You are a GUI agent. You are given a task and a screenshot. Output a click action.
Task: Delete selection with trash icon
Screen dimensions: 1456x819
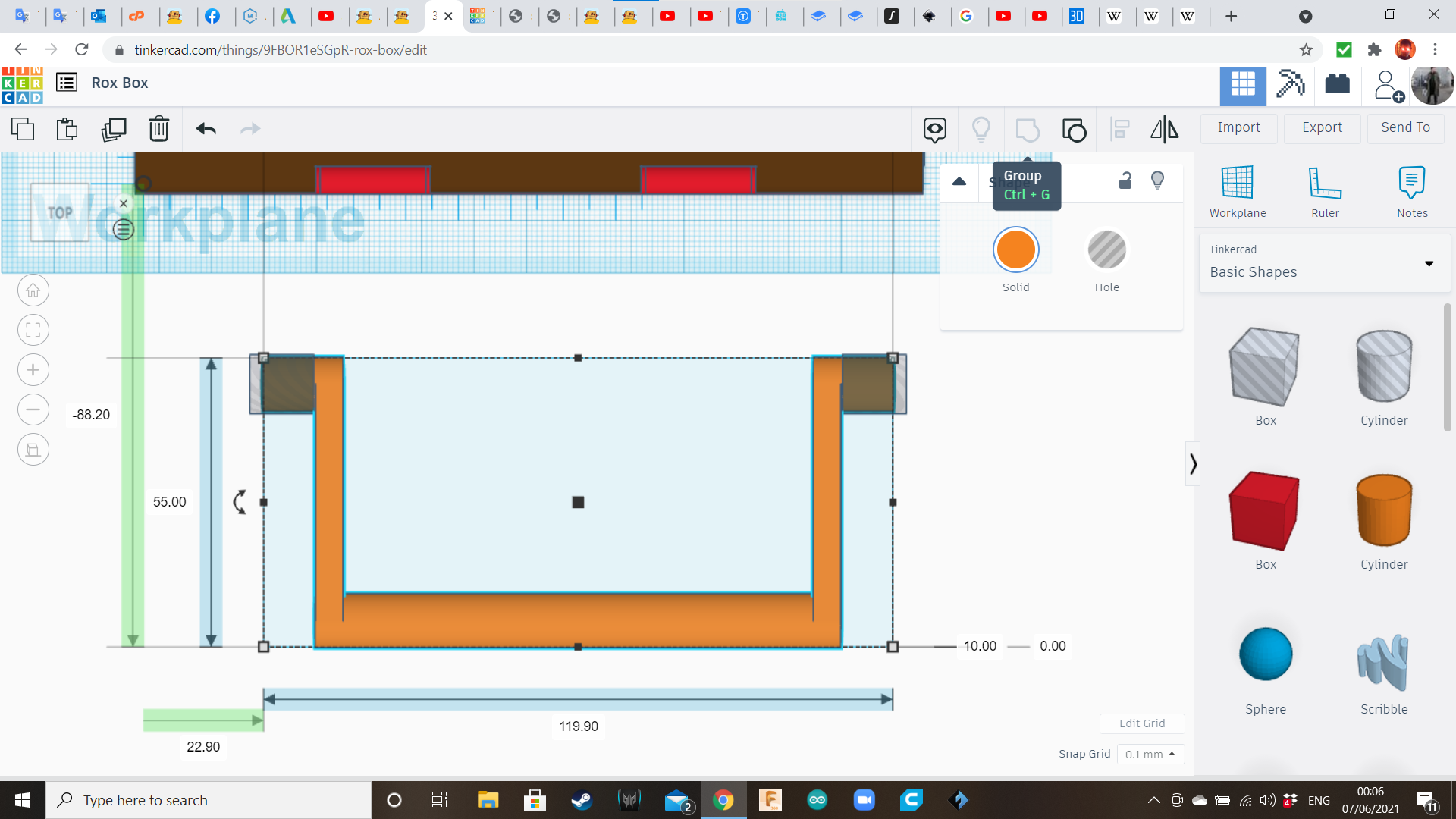(x=159, y=129)
